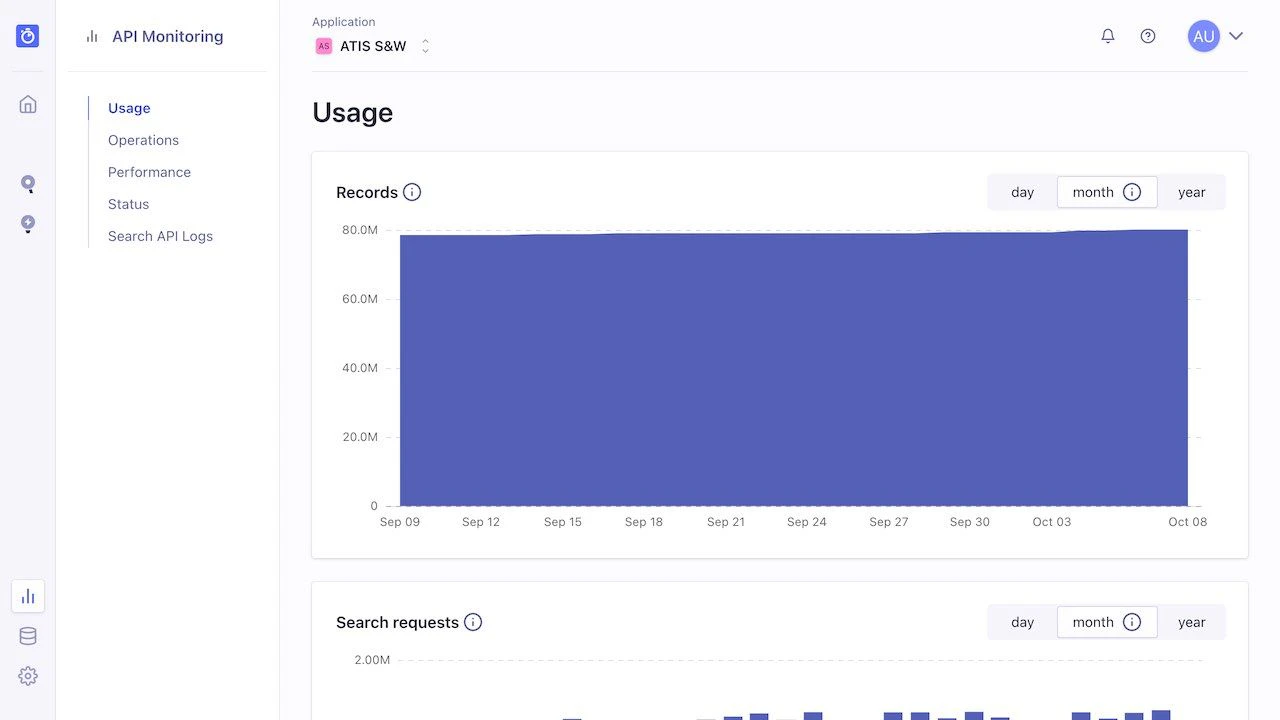Image resolution: width=1280 pixels, height=720 pixels.
Task: Click the notification bell icon
Action: tap(1108, 35)
